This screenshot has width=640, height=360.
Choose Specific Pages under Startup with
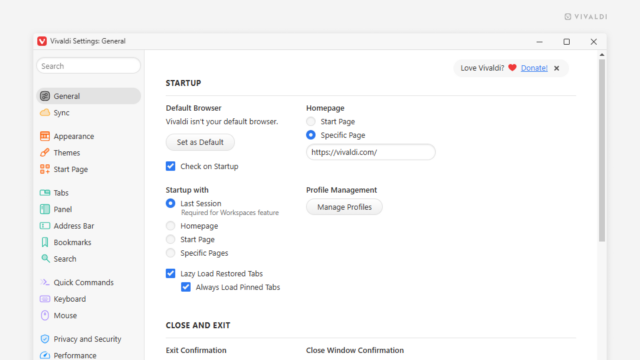pos(171,253)
